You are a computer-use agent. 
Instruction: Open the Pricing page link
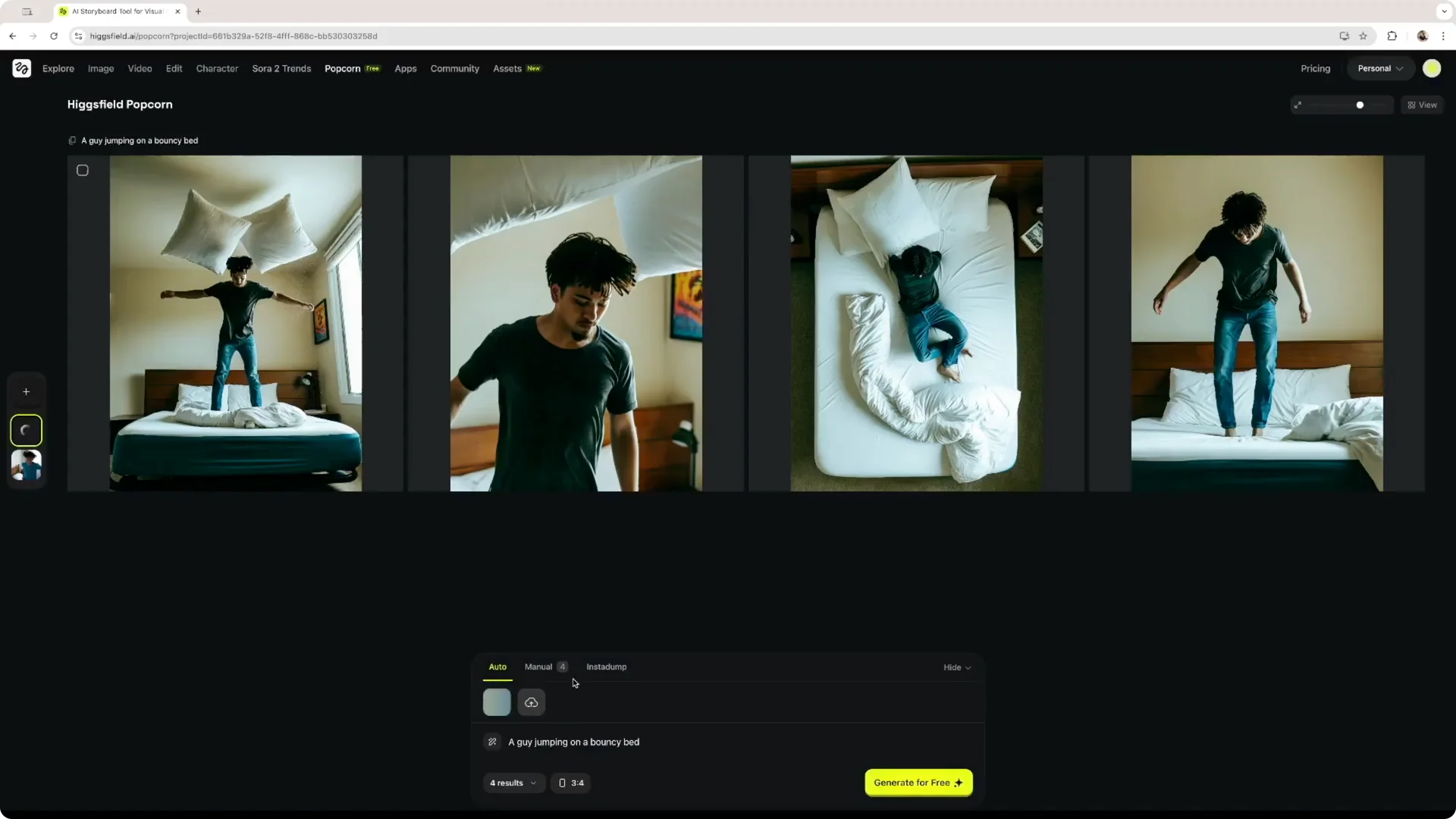(x=1315, y=68)
